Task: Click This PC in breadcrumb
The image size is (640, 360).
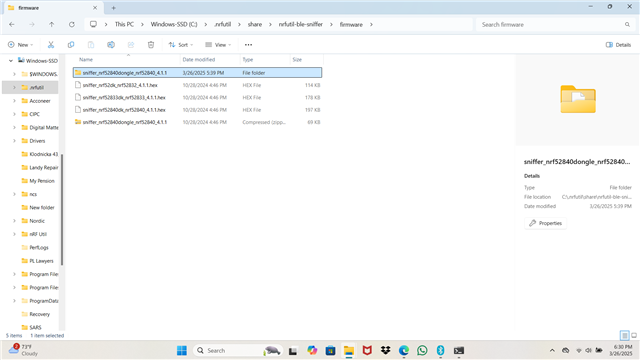Action: pyautogui.click(x=124, y=24)
